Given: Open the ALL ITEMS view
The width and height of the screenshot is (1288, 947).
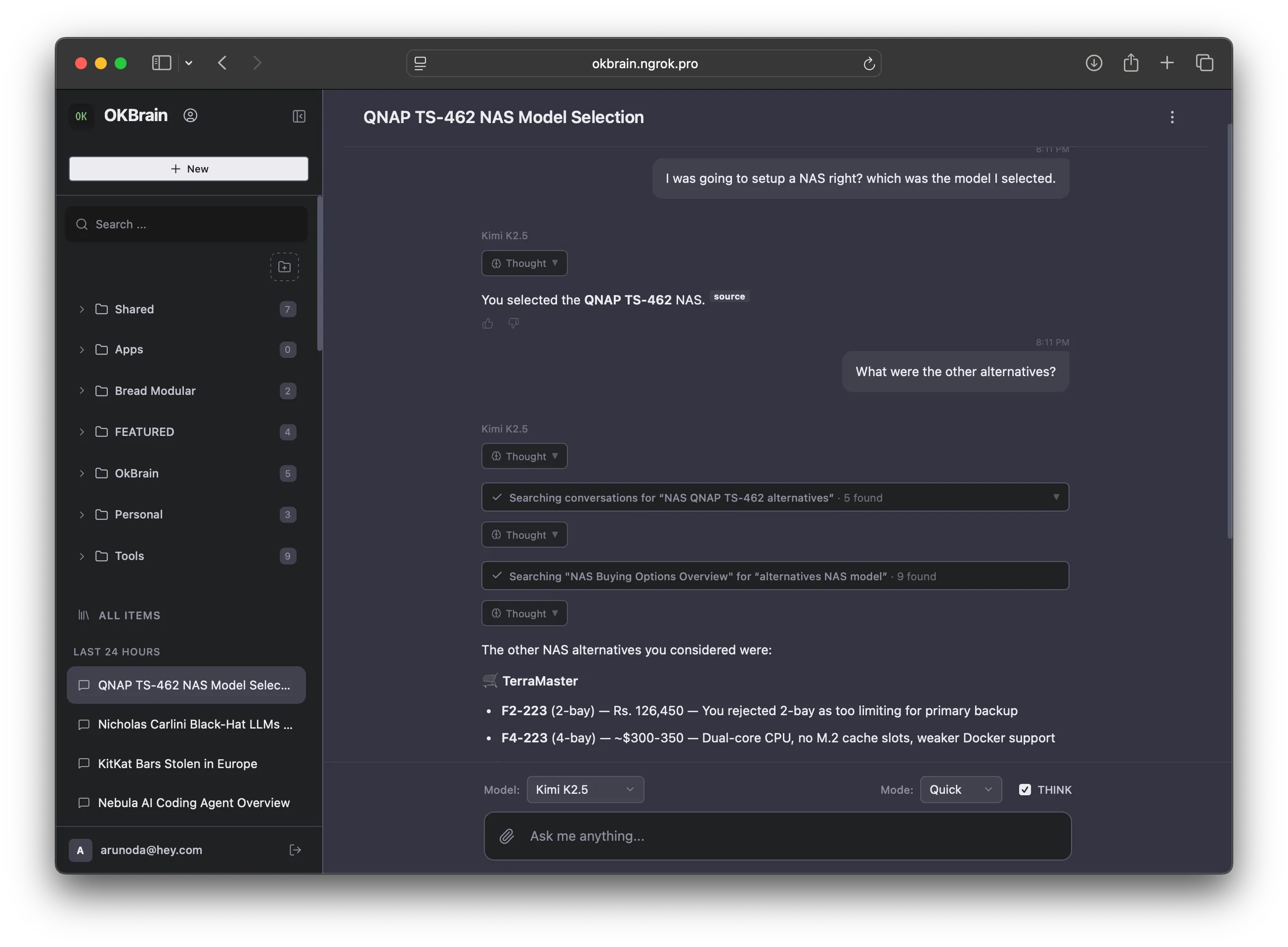Looking at the screenshot, I should [x=129, y=615].
